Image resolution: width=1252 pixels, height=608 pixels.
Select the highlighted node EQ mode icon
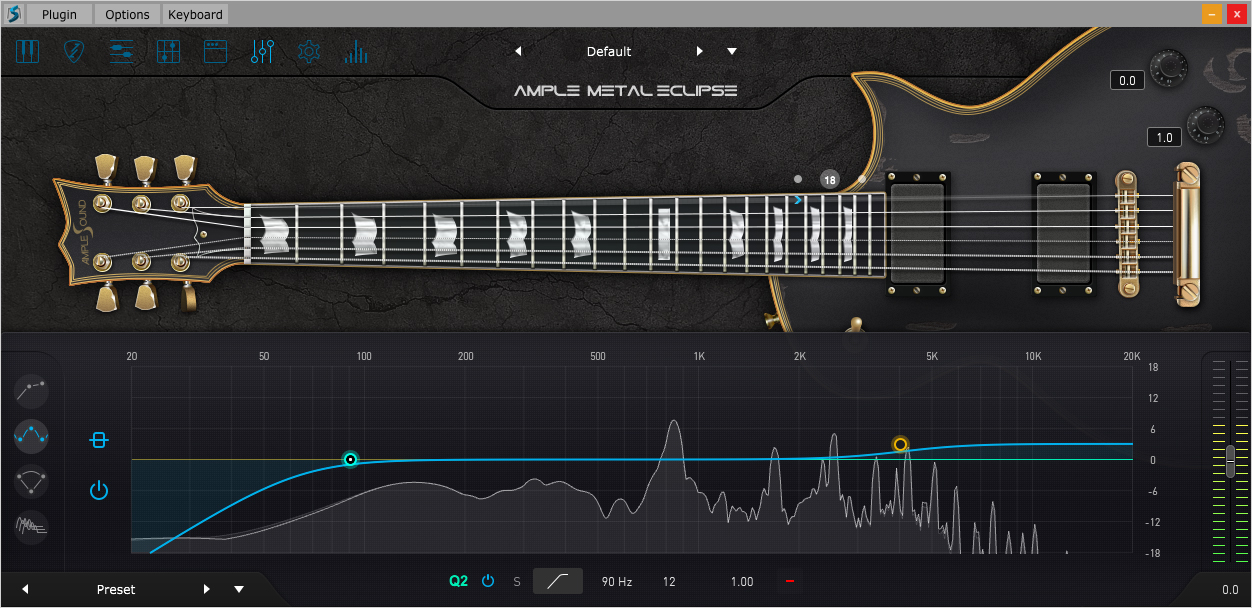31,435
